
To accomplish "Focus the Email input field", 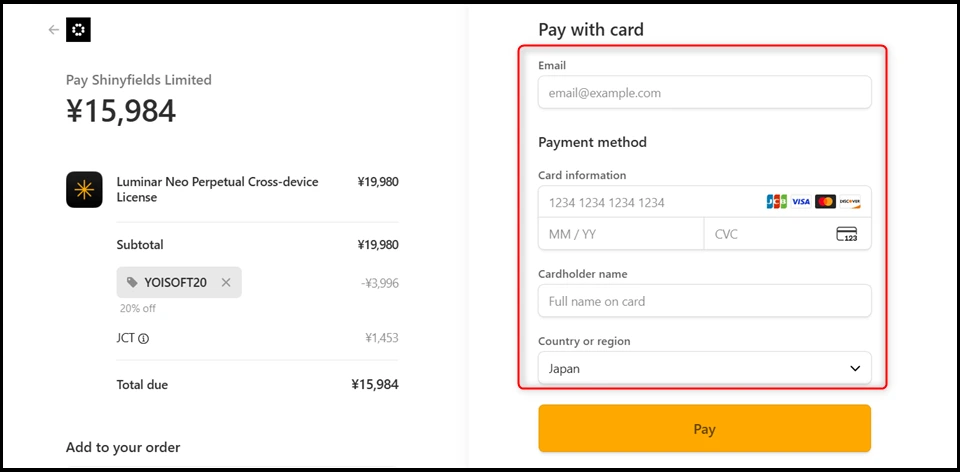I will 704,93.
